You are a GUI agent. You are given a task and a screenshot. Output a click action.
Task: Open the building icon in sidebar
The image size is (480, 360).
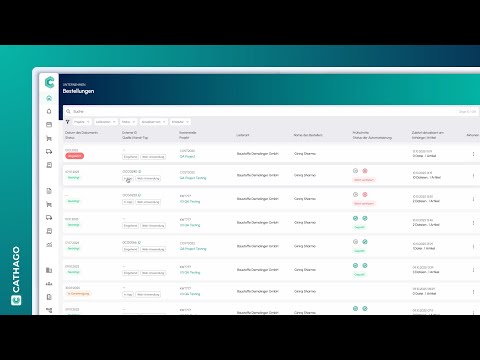click(x=49, y=270)
